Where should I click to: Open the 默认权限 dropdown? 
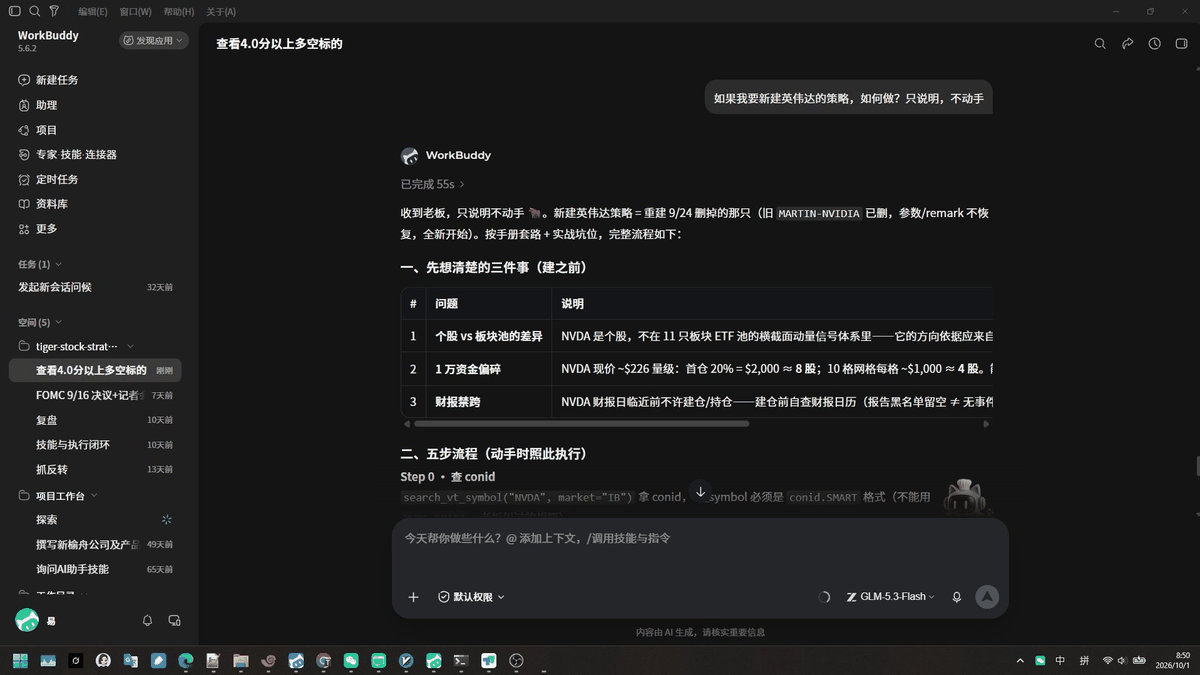click(x=471, y=597)
